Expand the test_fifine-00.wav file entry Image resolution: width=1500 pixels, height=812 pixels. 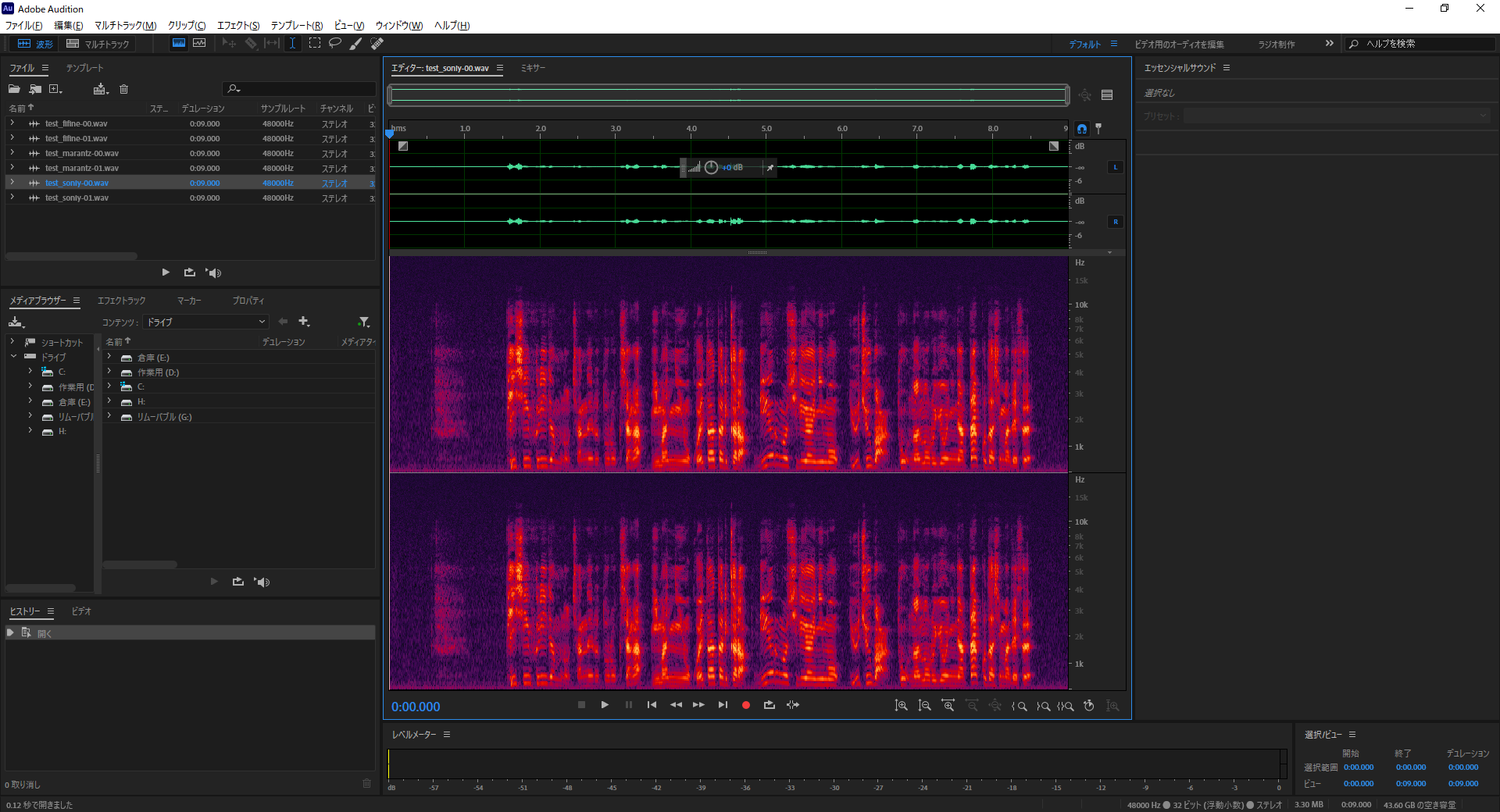pyautogui.click(x=12, y=123)
